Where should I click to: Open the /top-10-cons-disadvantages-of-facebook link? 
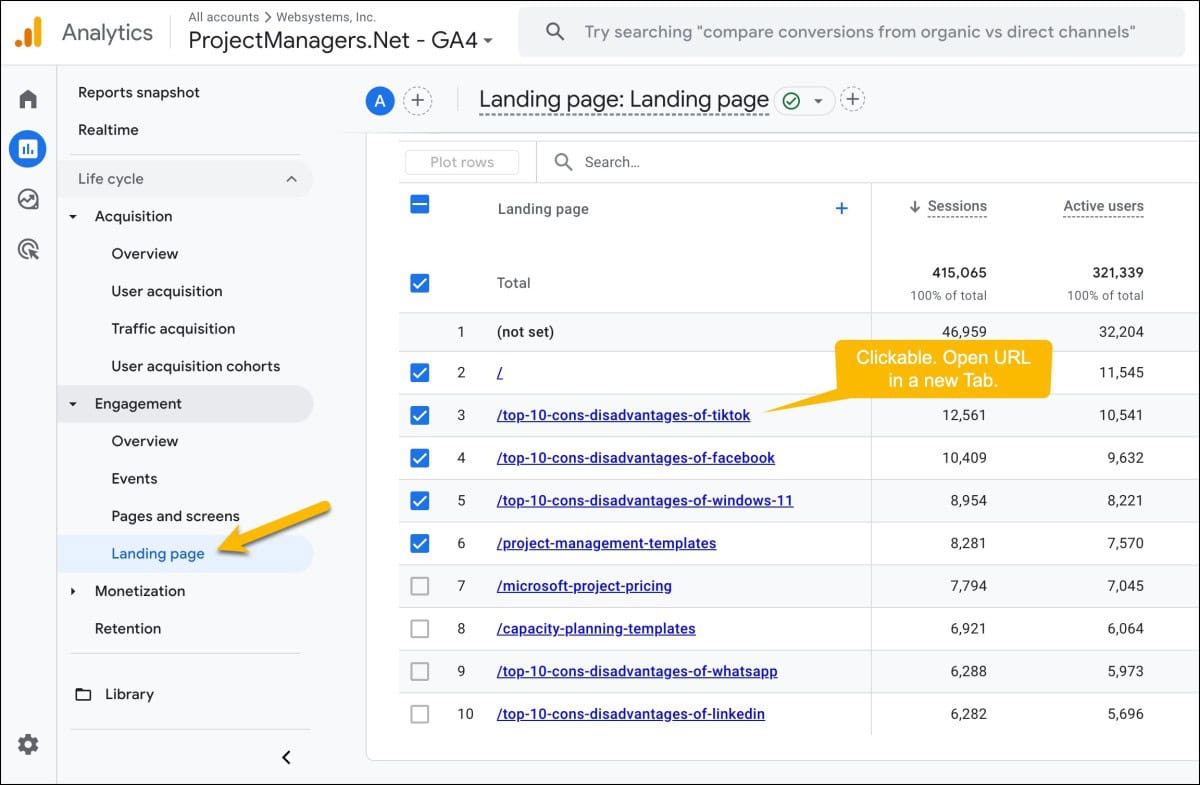click(636, 458)
